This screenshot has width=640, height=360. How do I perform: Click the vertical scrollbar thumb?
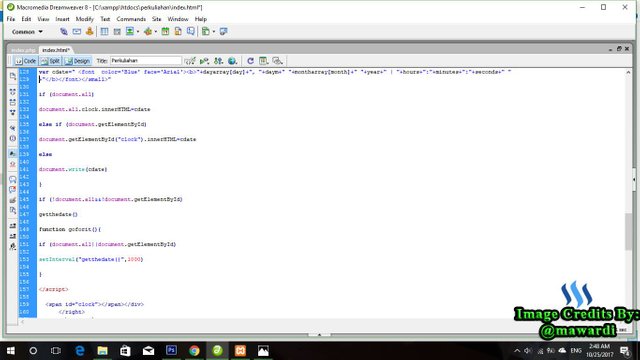click(628, 231)
